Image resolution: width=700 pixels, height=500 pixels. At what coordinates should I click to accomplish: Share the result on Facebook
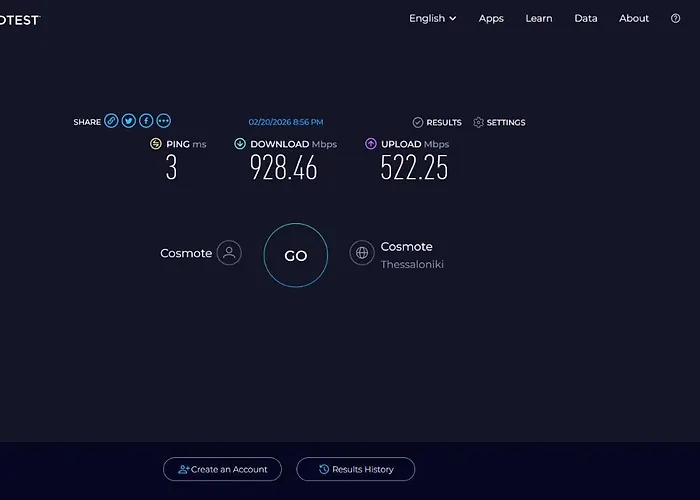pyautogui.click(x=146, y=121)
